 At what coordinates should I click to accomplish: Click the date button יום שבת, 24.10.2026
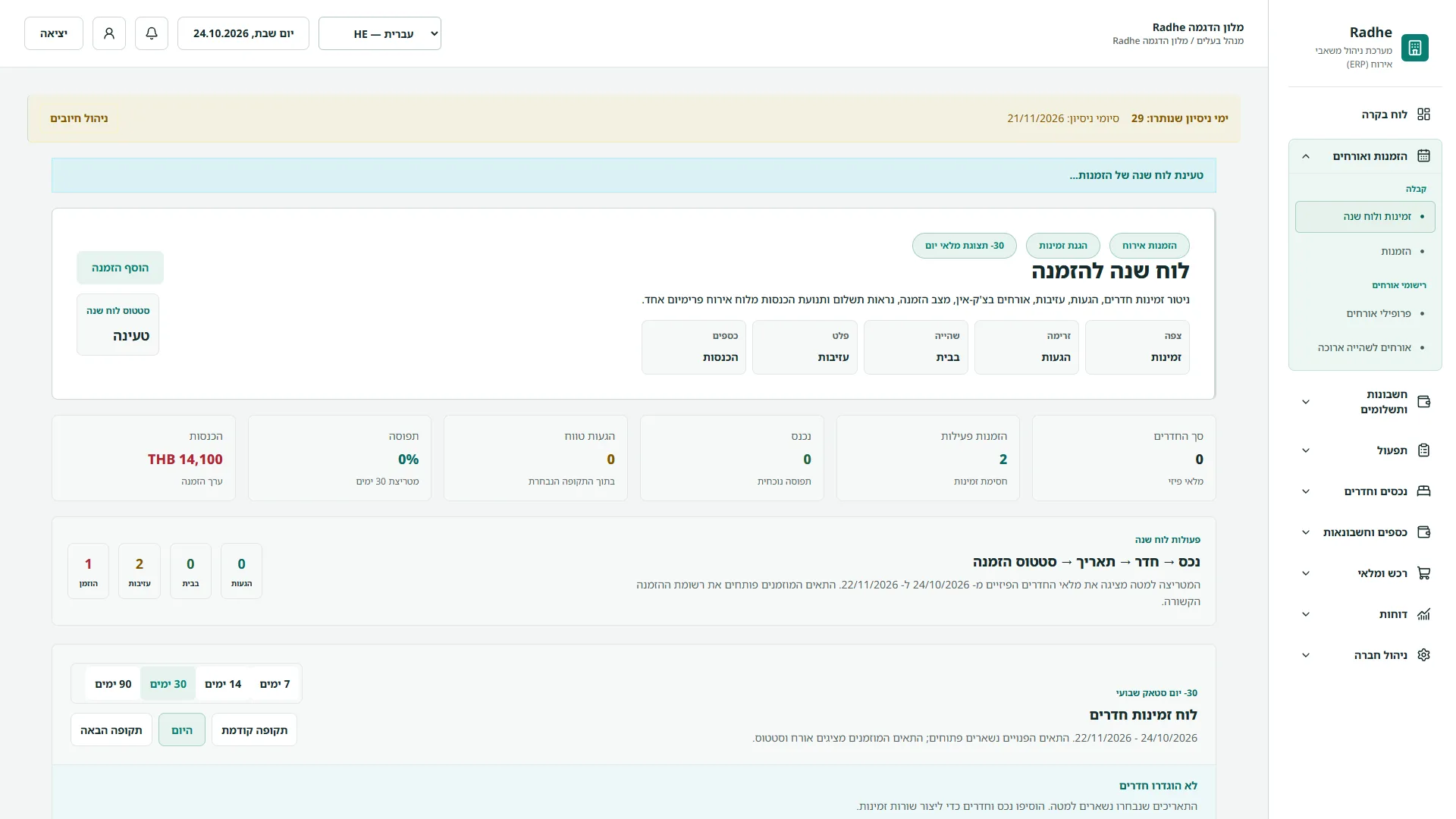coord(243,33)
